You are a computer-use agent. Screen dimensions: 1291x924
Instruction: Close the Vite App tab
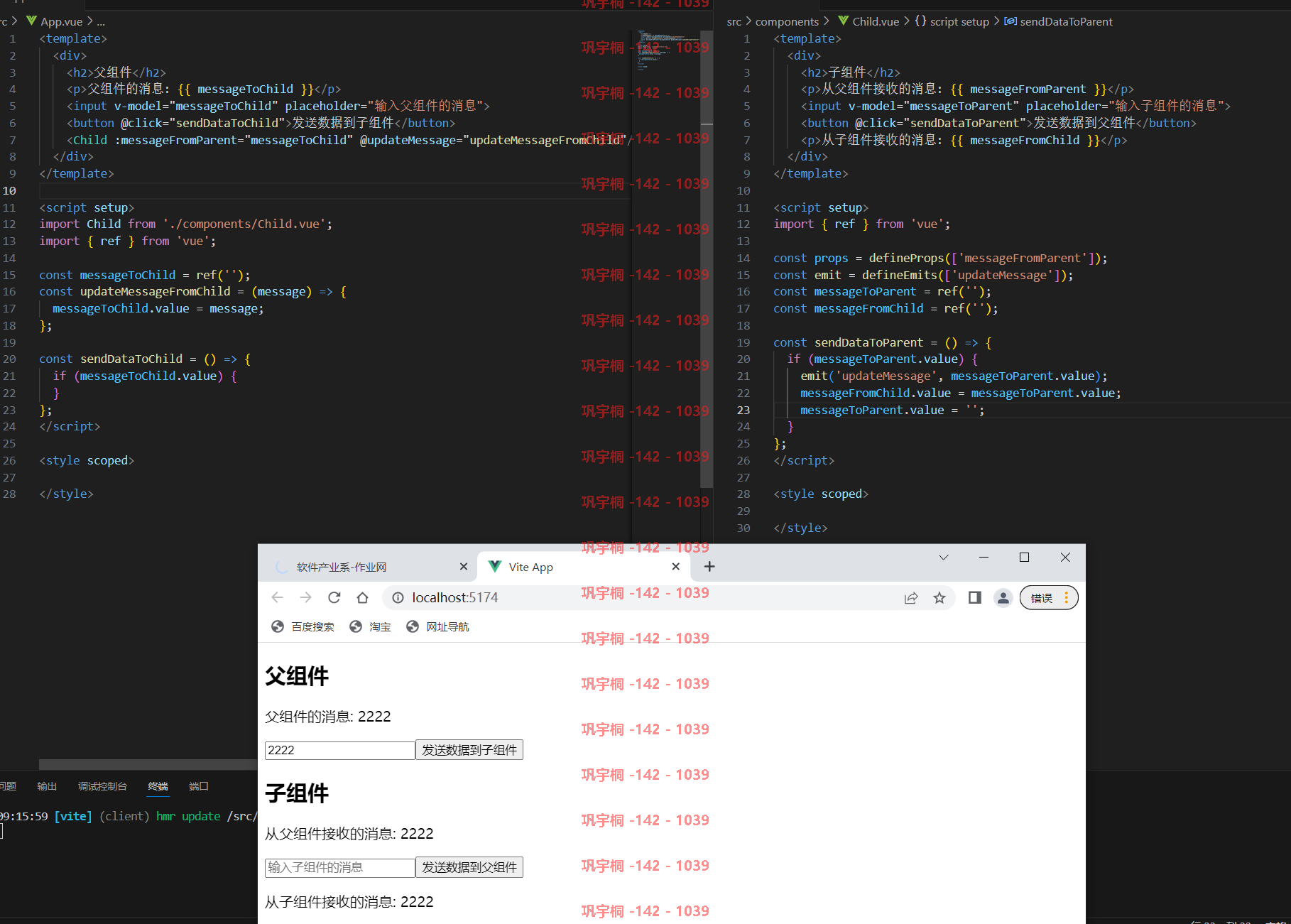point(676,567)
